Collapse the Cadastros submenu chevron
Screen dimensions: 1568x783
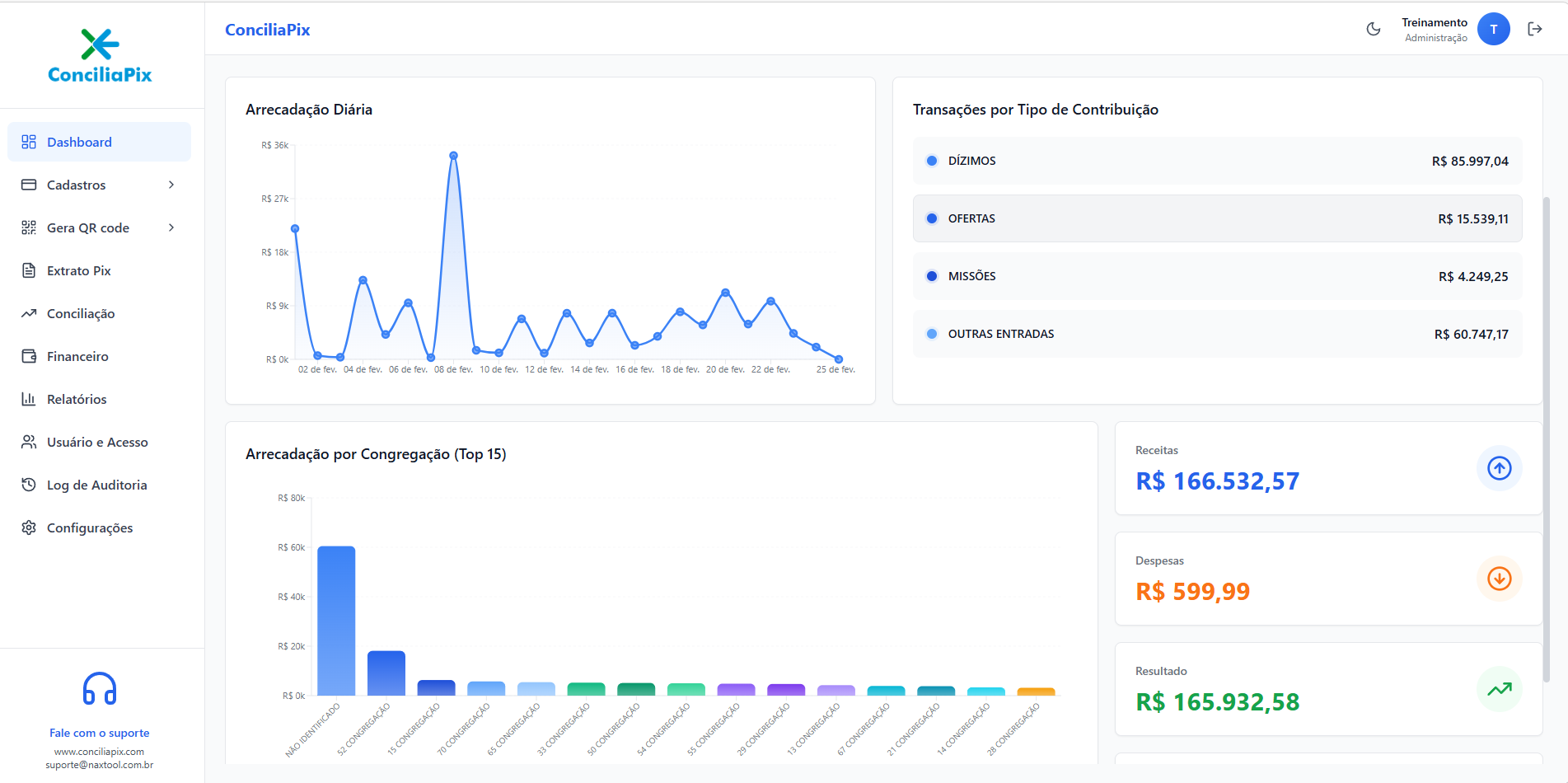[x=171, y=185]
